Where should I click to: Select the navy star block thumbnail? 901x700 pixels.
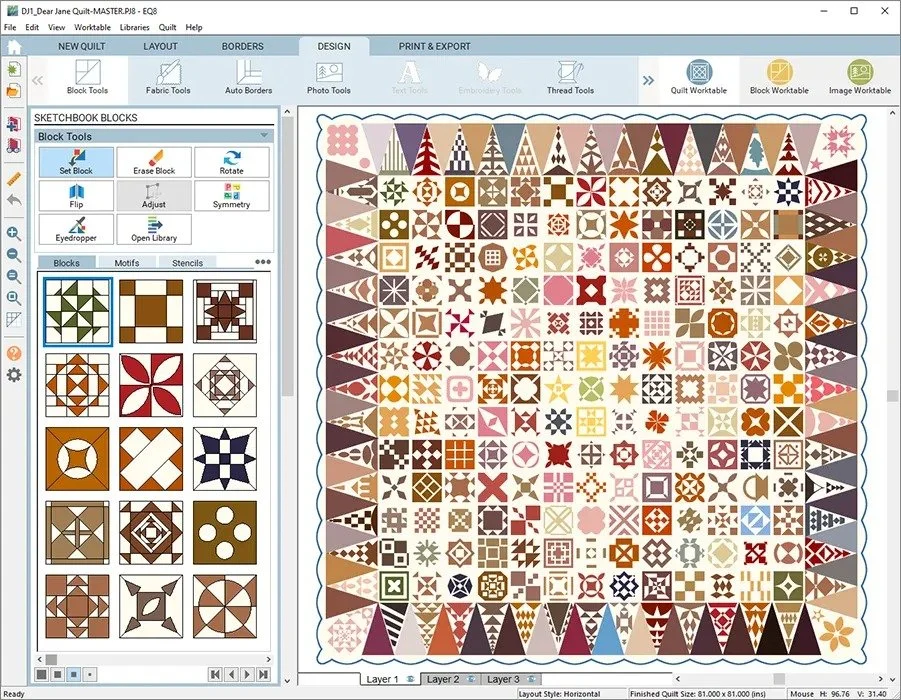[225, 459]
